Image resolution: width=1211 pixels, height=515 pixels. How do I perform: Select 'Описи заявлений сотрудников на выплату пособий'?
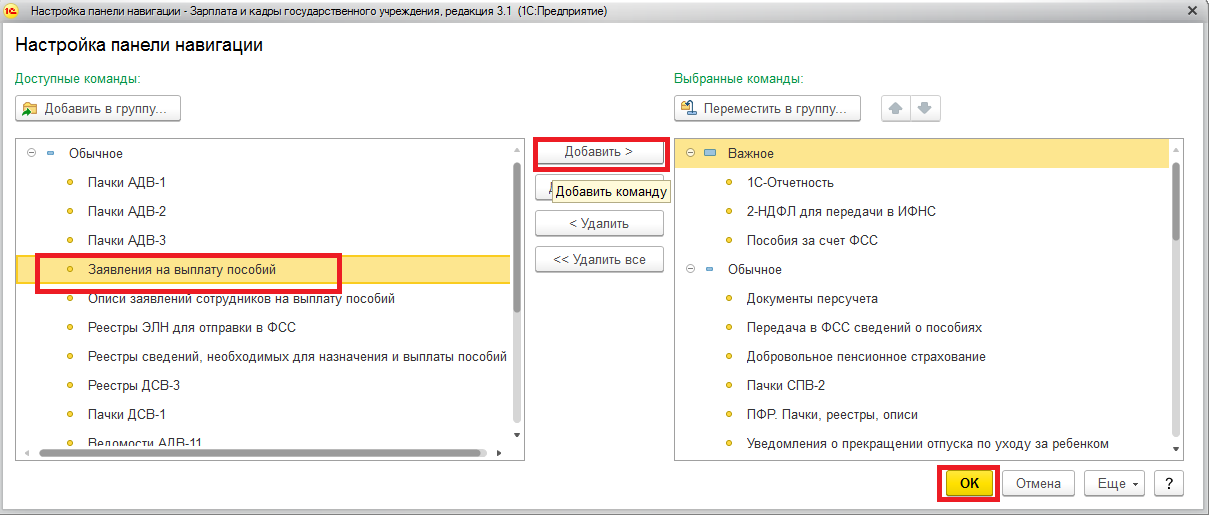pos(264,298)
